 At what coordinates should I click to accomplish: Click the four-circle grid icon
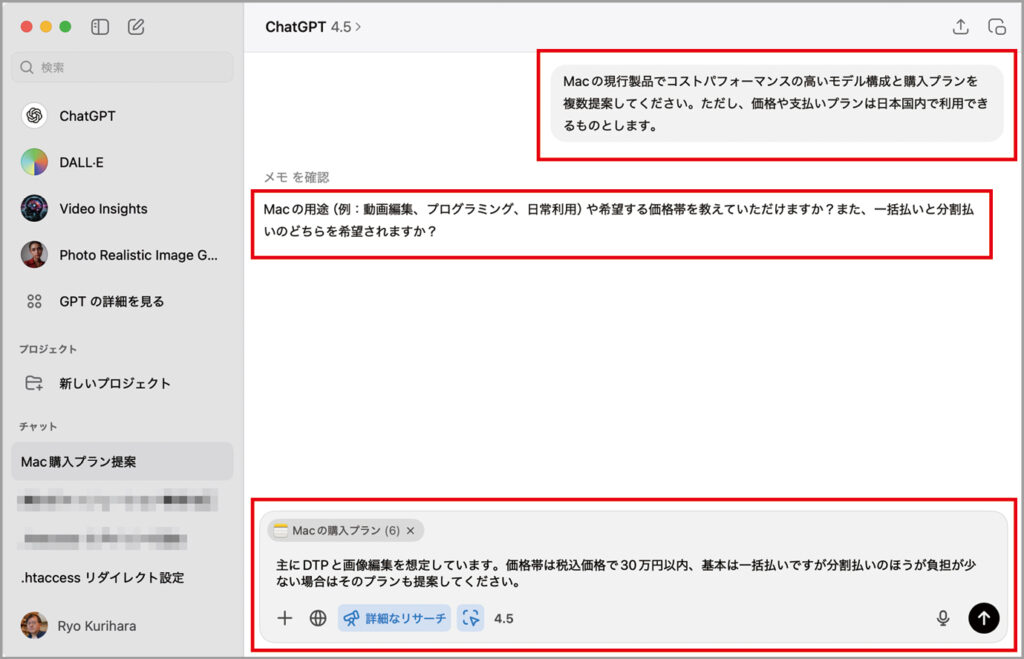34,301
